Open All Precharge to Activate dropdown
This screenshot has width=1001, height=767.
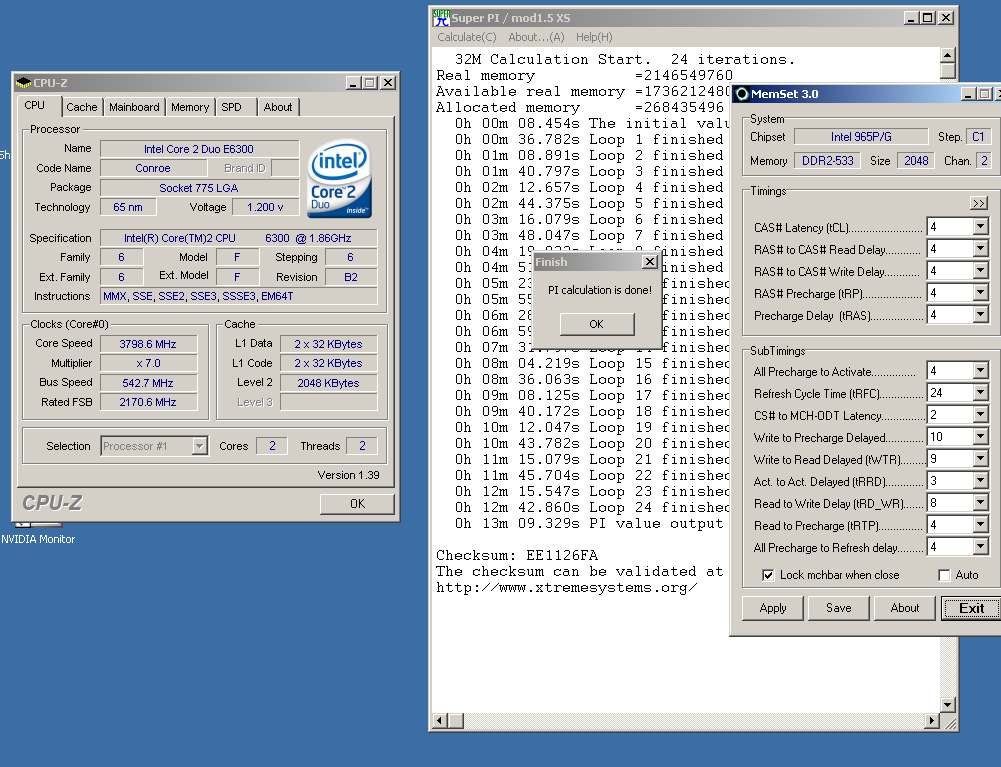coord(981,371)
